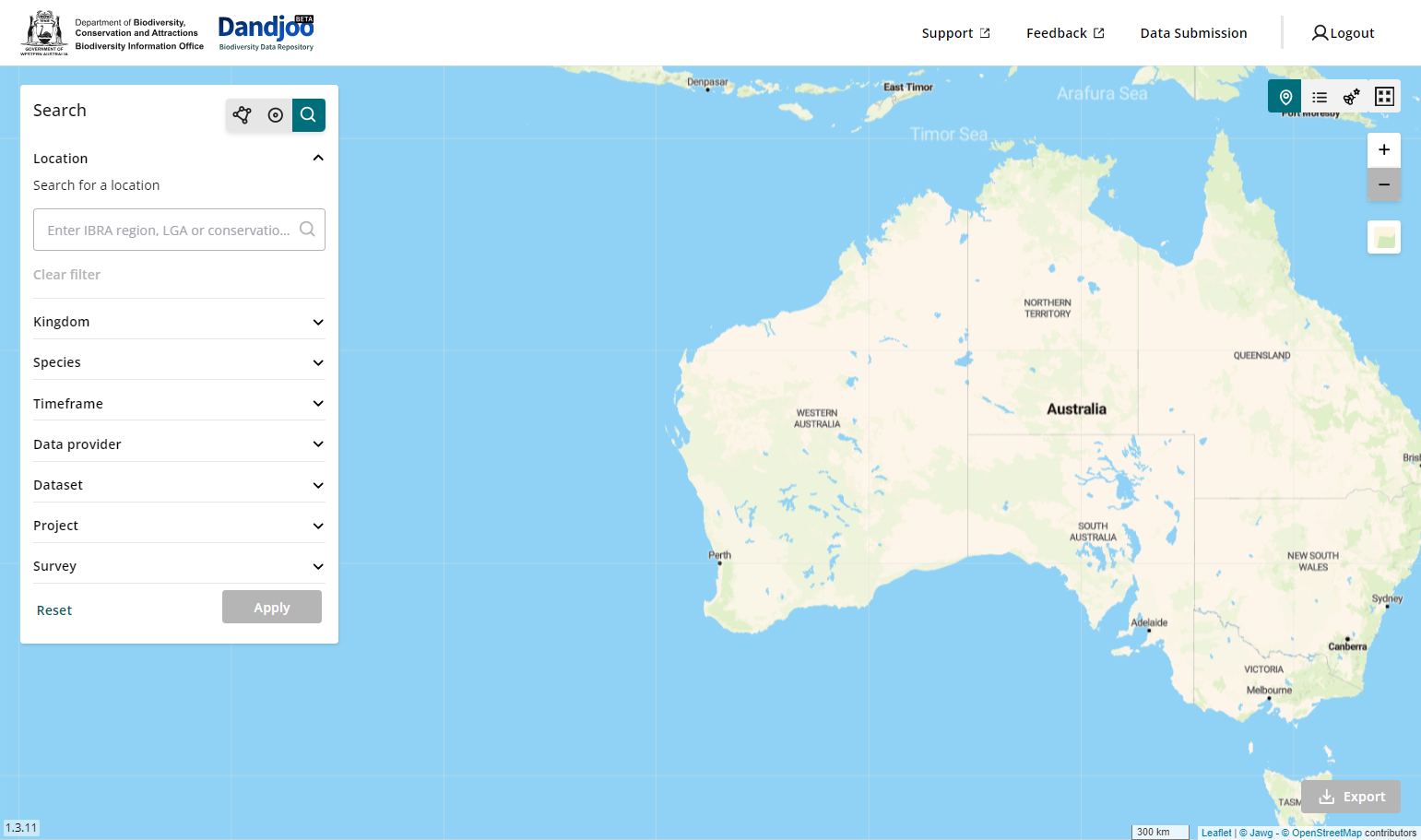This screenshot has height=840, width=1421.
Task: Expand the Species filter
Action: coord(179,362)
